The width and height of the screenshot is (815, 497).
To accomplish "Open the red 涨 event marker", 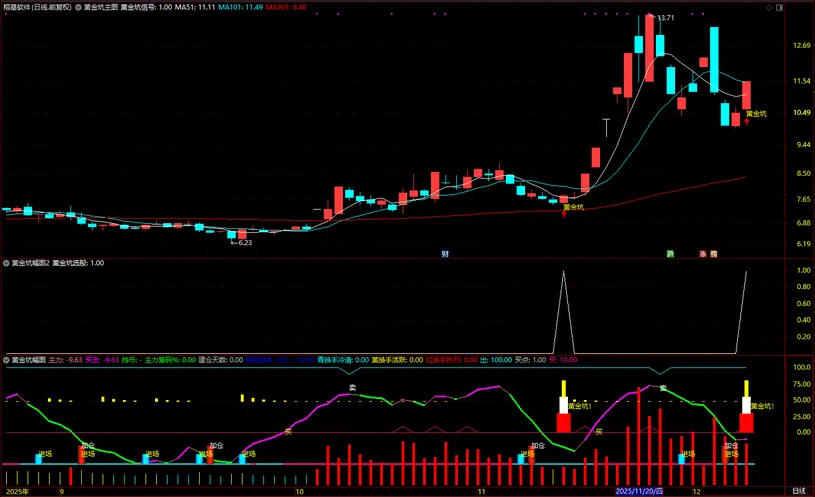I will pyautogui.click(x=703, y=254).
